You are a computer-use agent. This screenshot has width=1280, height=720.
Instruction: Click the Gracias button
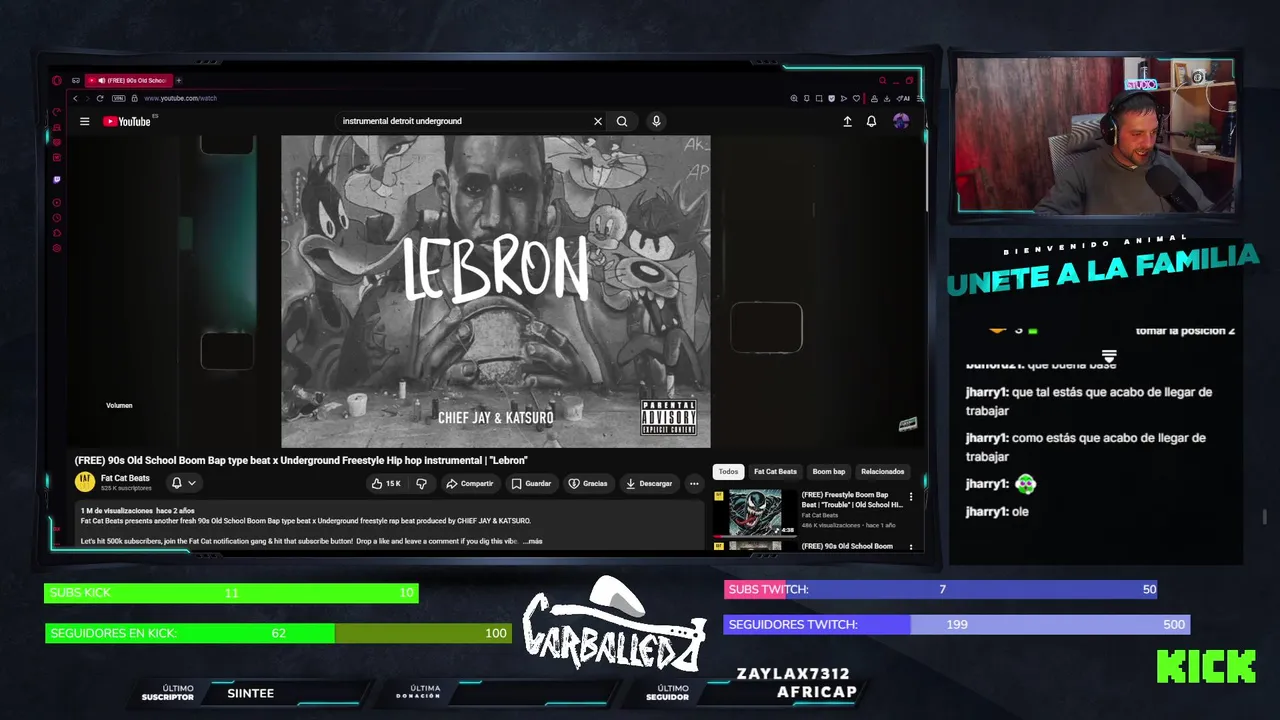588,483
